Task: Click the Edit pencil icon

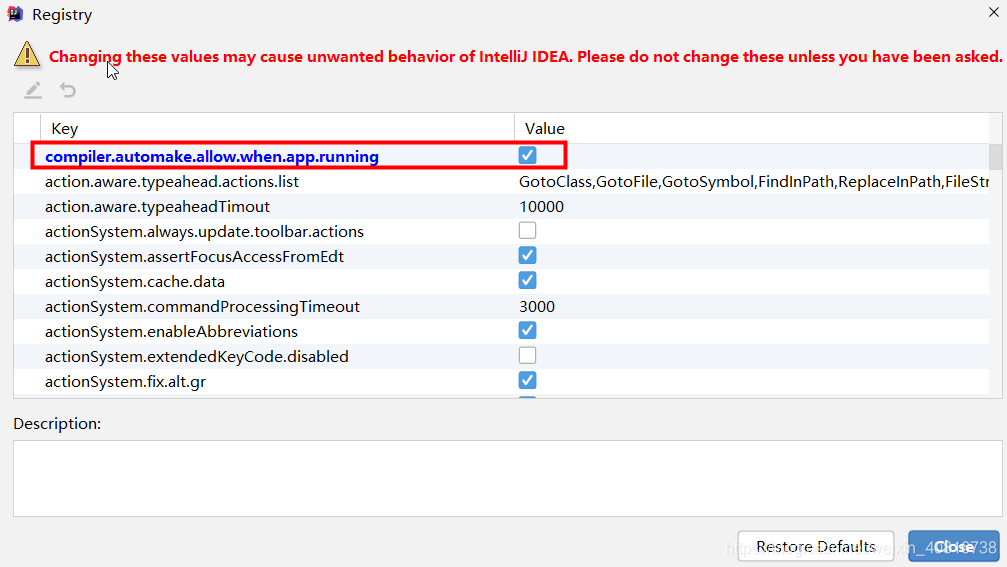Action: click(33, 90)
